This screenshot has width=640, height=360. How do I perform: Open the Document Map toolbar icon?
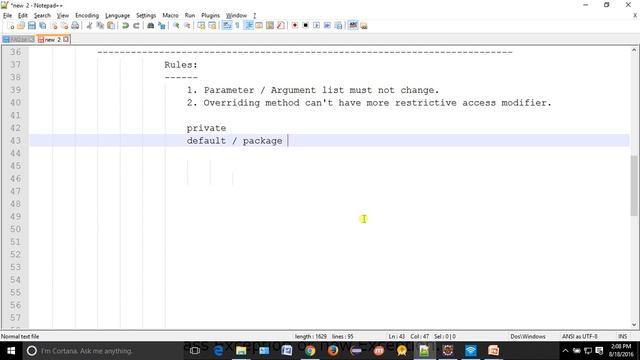[x=270, y=26]
